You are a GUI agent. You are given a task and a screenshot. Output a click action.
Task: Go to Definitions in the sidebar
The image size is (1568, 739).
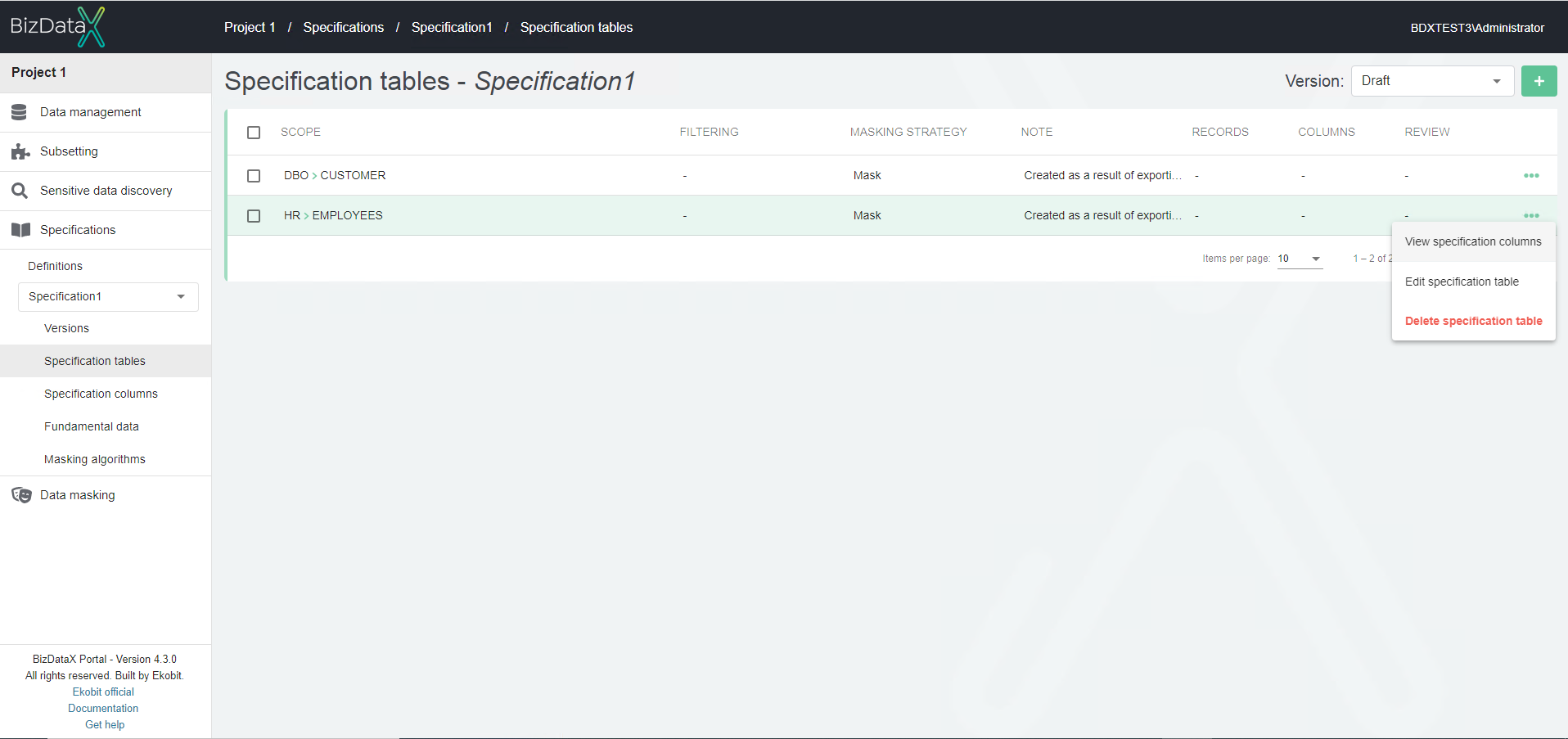pyautogui.click(x=55, y=266)
